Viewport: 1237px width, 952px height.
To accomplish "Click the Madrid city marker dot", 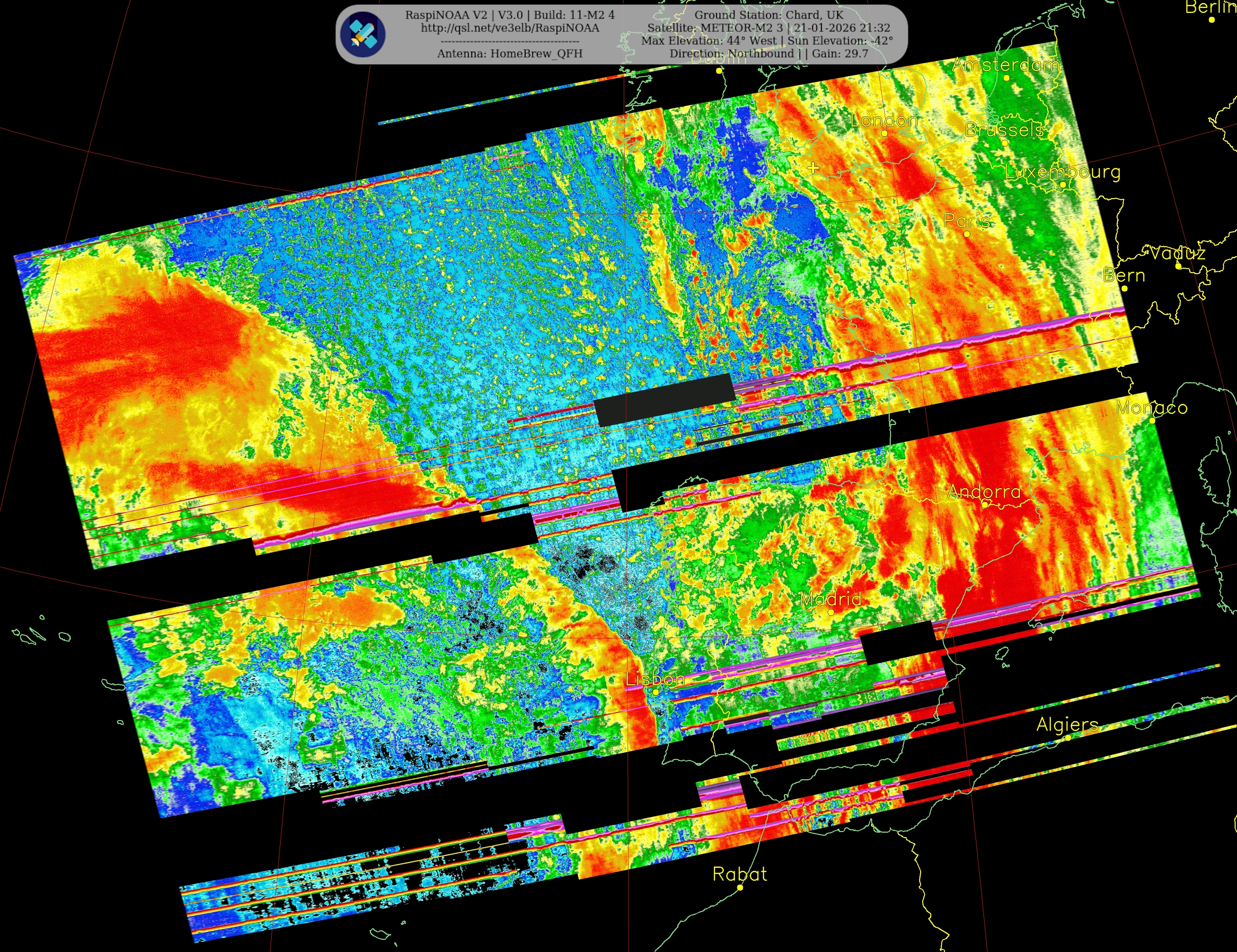I will tap(831, 612).
